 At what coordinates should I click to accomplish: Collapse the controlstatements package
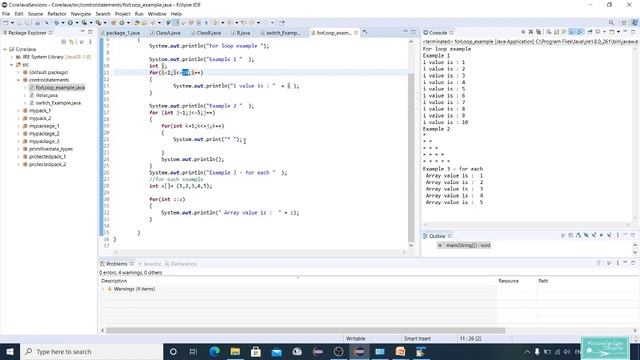(x=18, y=80)
